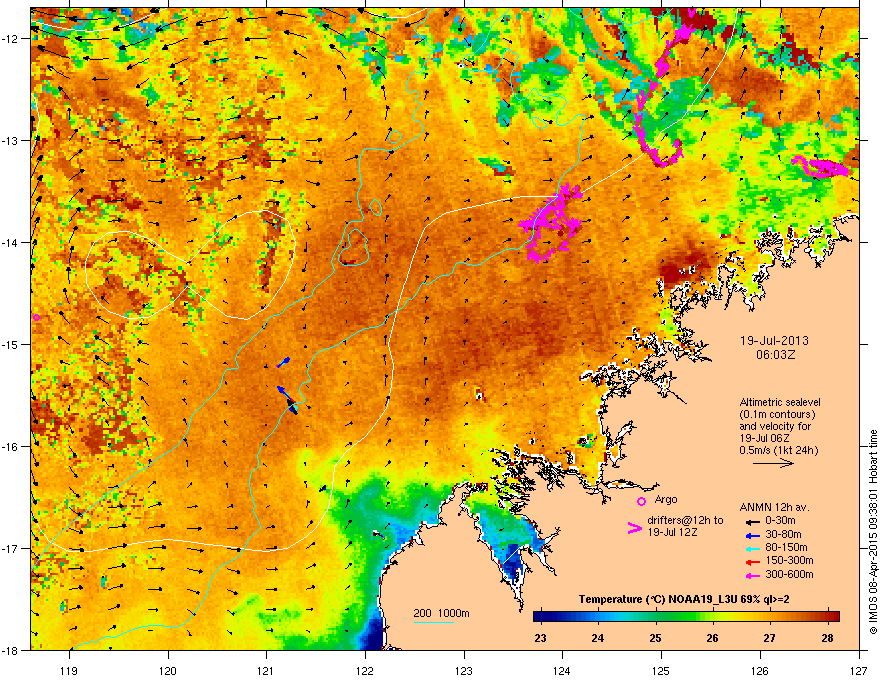
Task: Click the longitude axis label 119
Action: point(70,670)
